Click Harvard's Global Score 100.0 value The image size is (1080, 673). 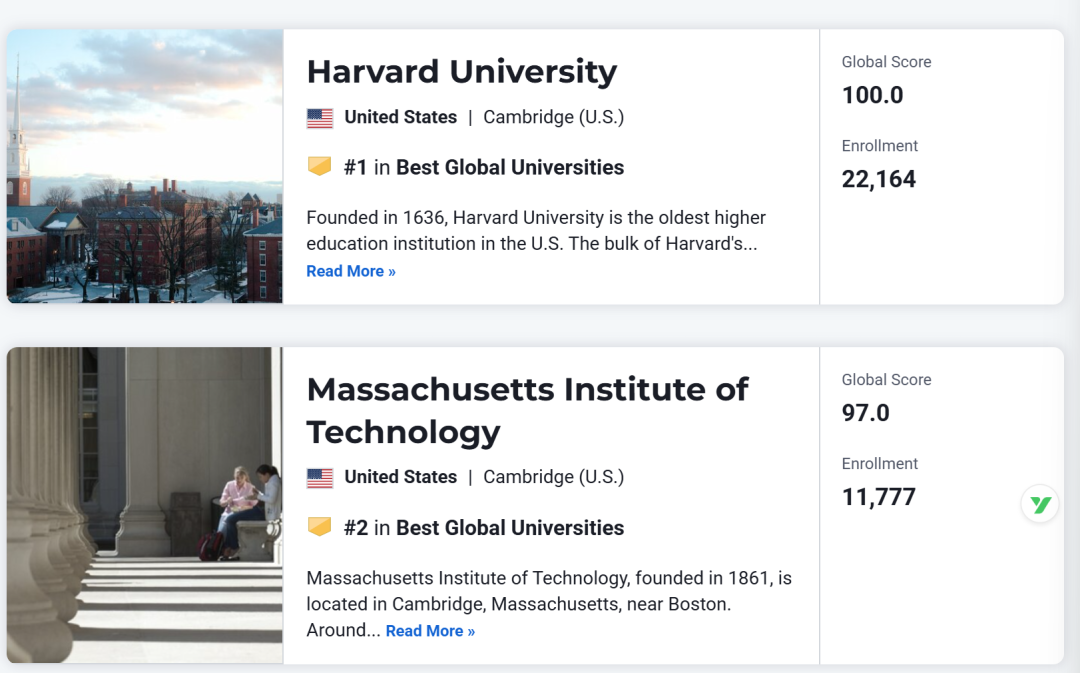[x=872, y=95]
